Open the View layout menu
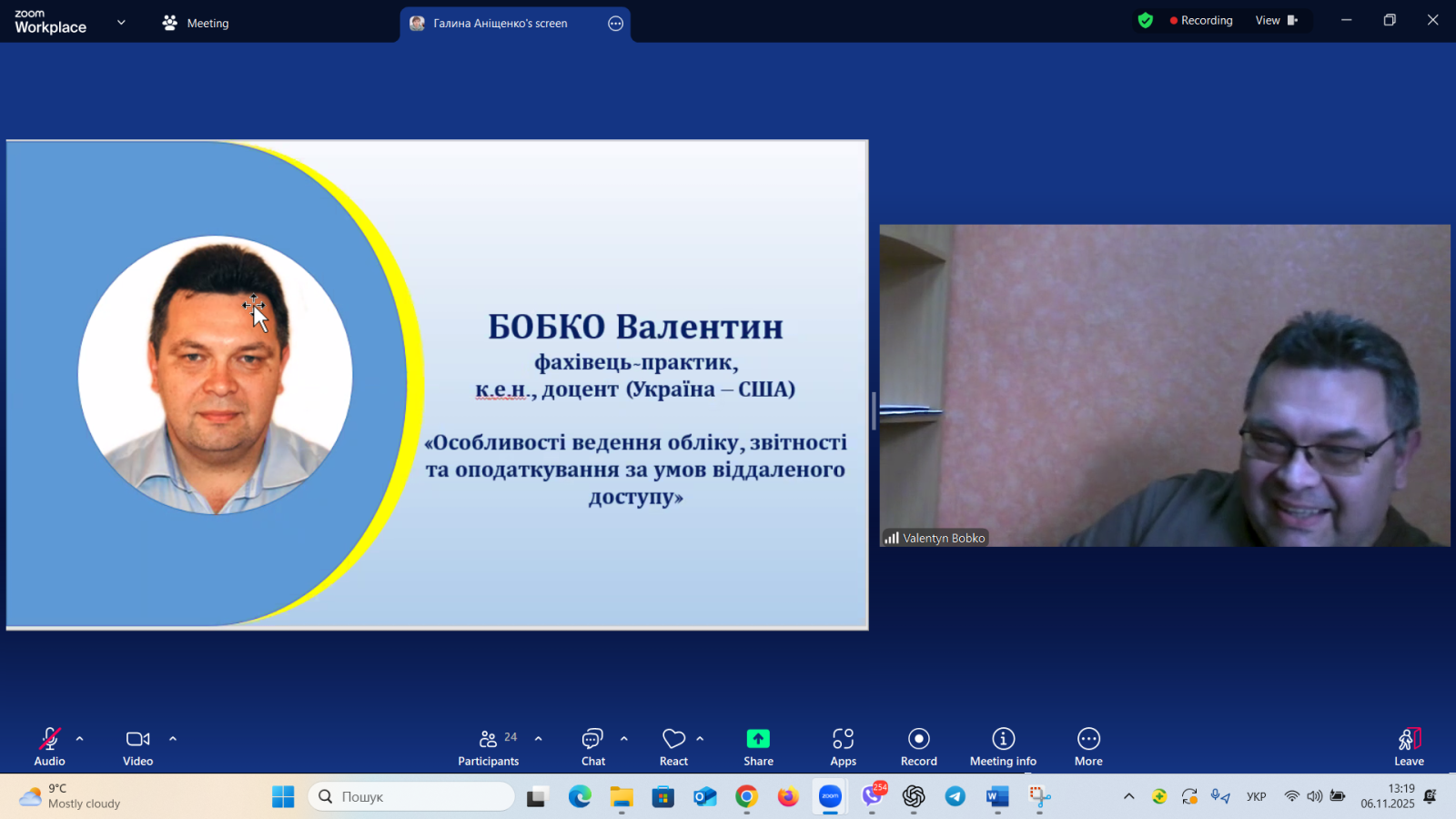The height and width of the screenshot is (819, 1456). point(1276,20)
